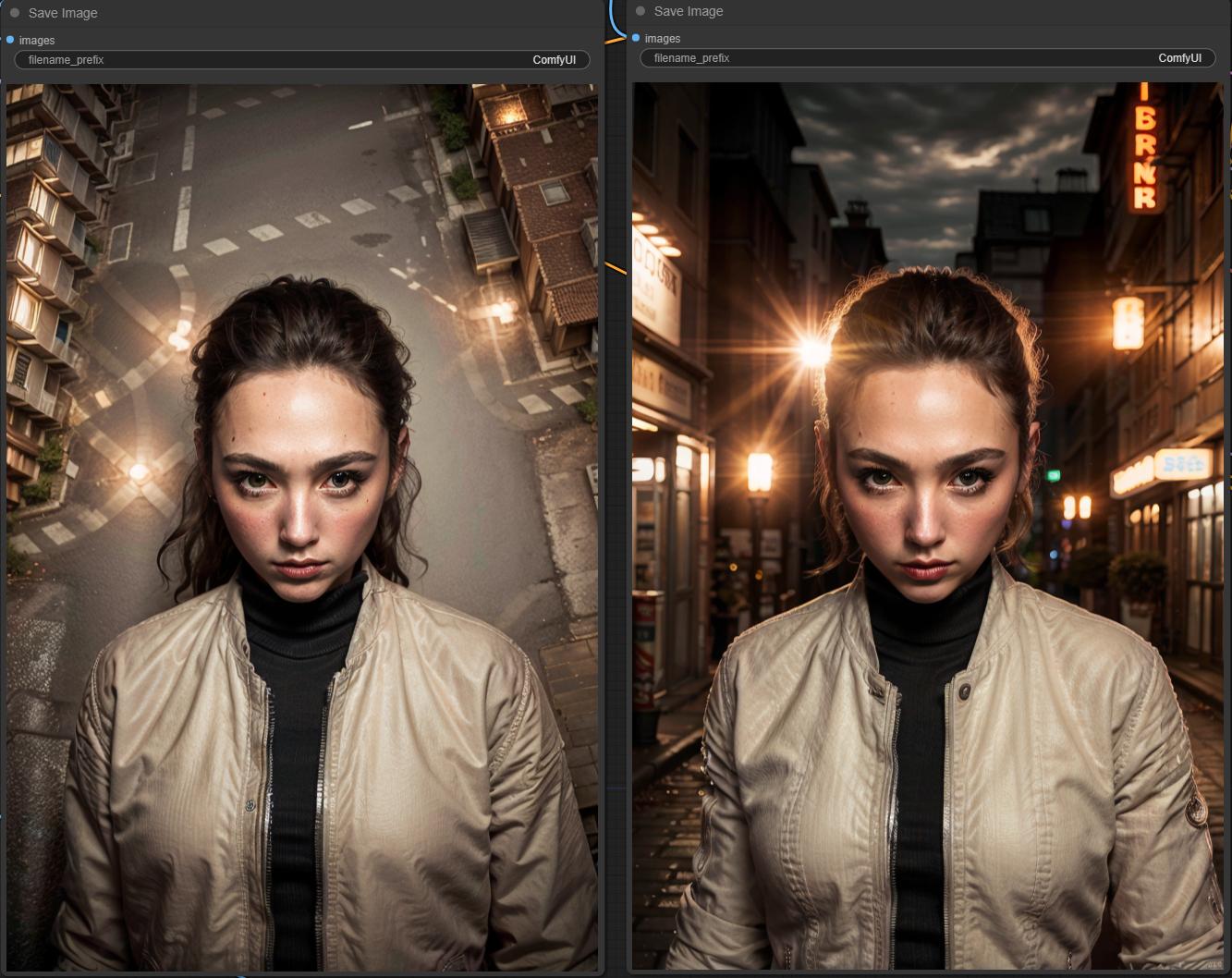Image resolution: width=1232 pixels, height=978 pixels.
Task: Click the ComfyUI prefix value in right node
Action: tap(1179, 58)
